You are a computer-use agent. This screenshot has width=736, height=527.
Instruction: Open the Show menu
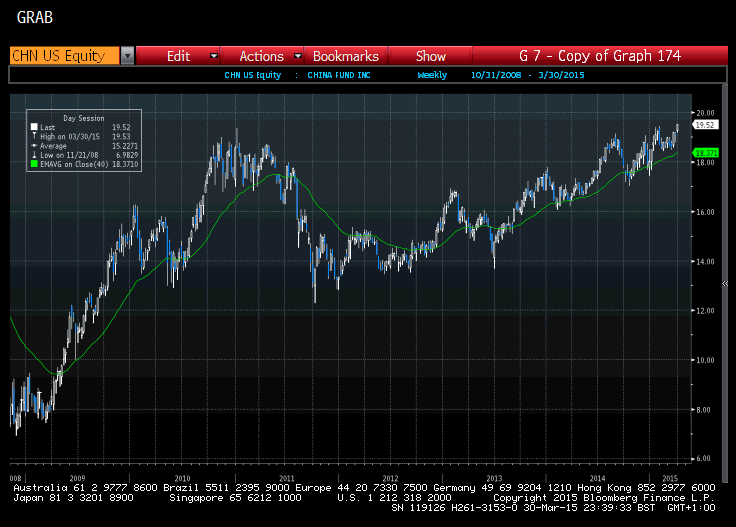(431, 57)
